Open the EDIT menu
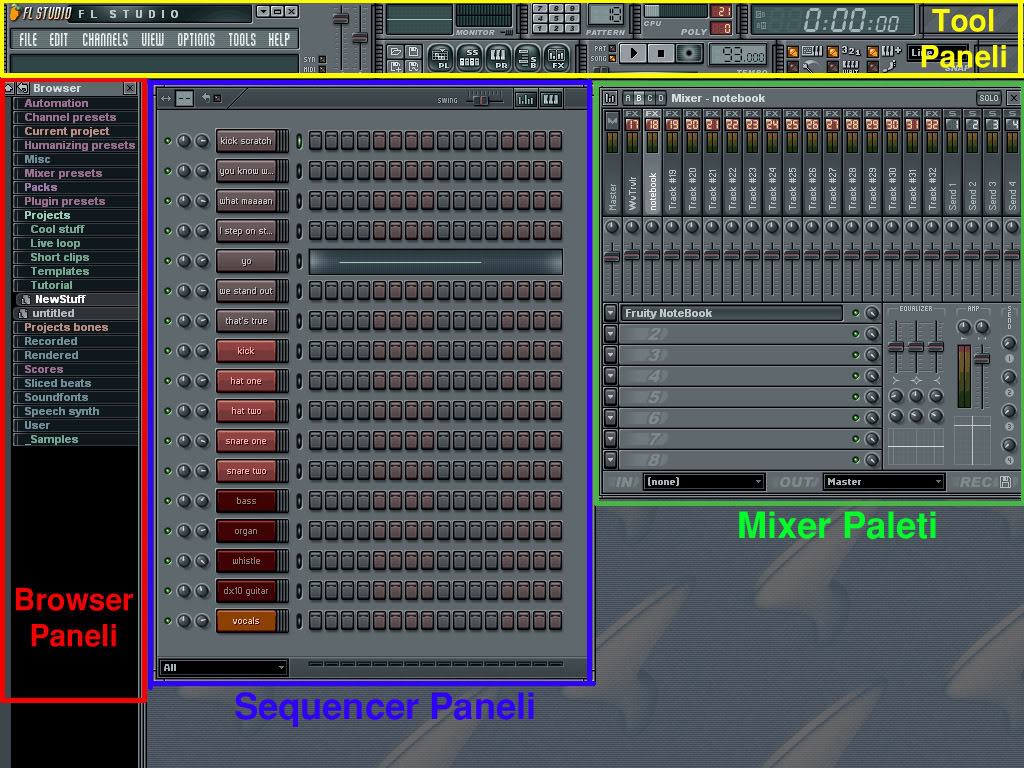 point(59,40)
